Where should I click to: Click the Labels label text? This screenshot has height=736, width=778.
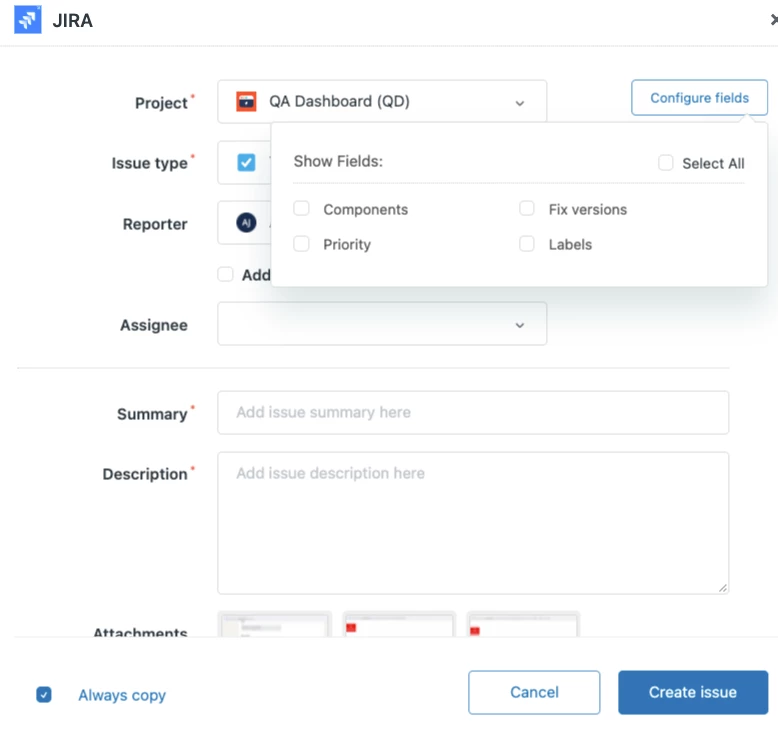570,245
